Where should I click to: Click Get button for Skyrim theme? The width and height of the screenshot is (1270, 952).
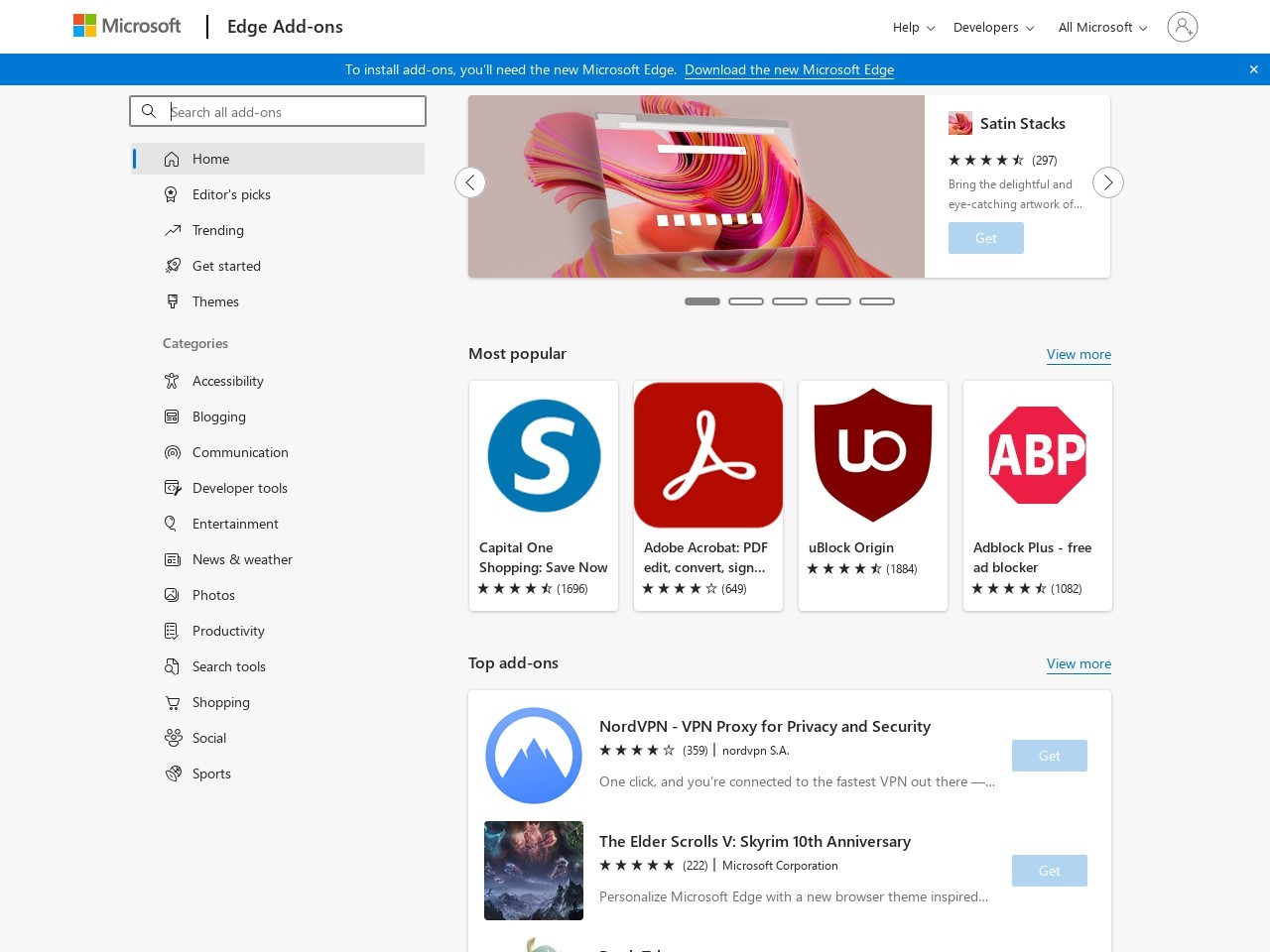pos(1050,871)
